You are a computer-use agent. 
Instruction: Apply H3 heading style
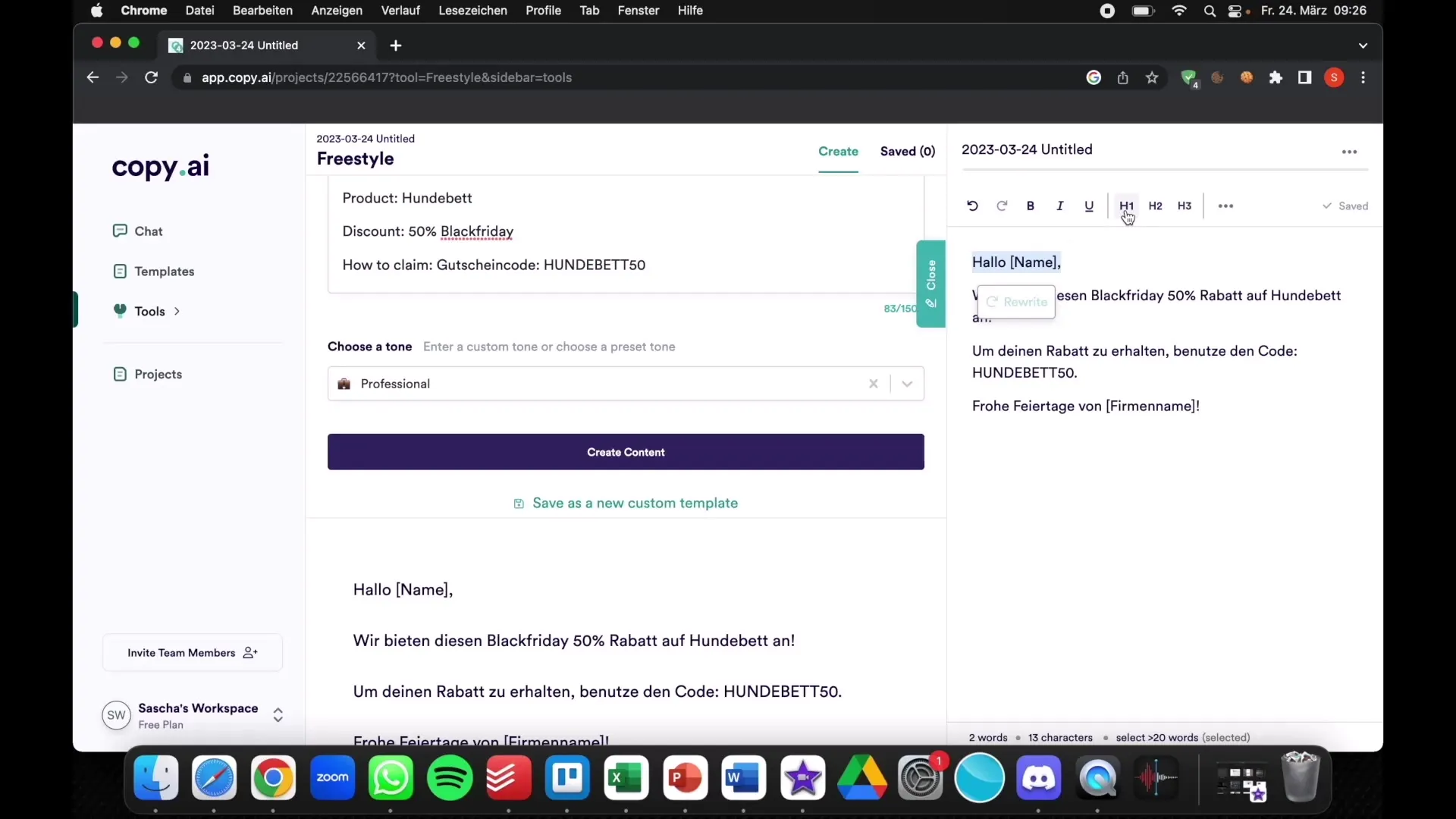(x=1184, y=205)
